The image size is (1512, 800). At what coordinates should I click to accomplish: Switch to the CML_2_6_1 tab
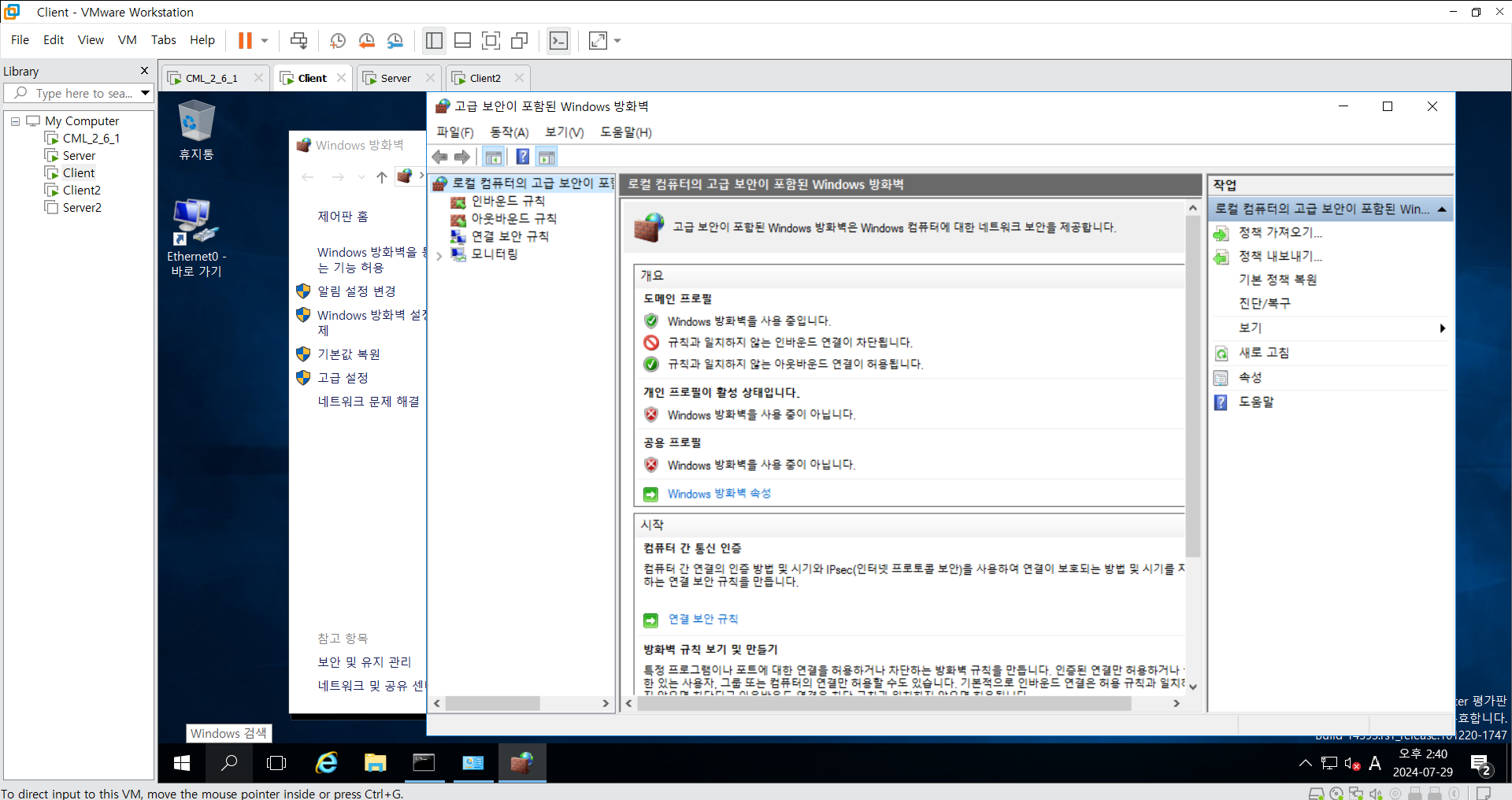pyautogui.click(x=212, y=78)
